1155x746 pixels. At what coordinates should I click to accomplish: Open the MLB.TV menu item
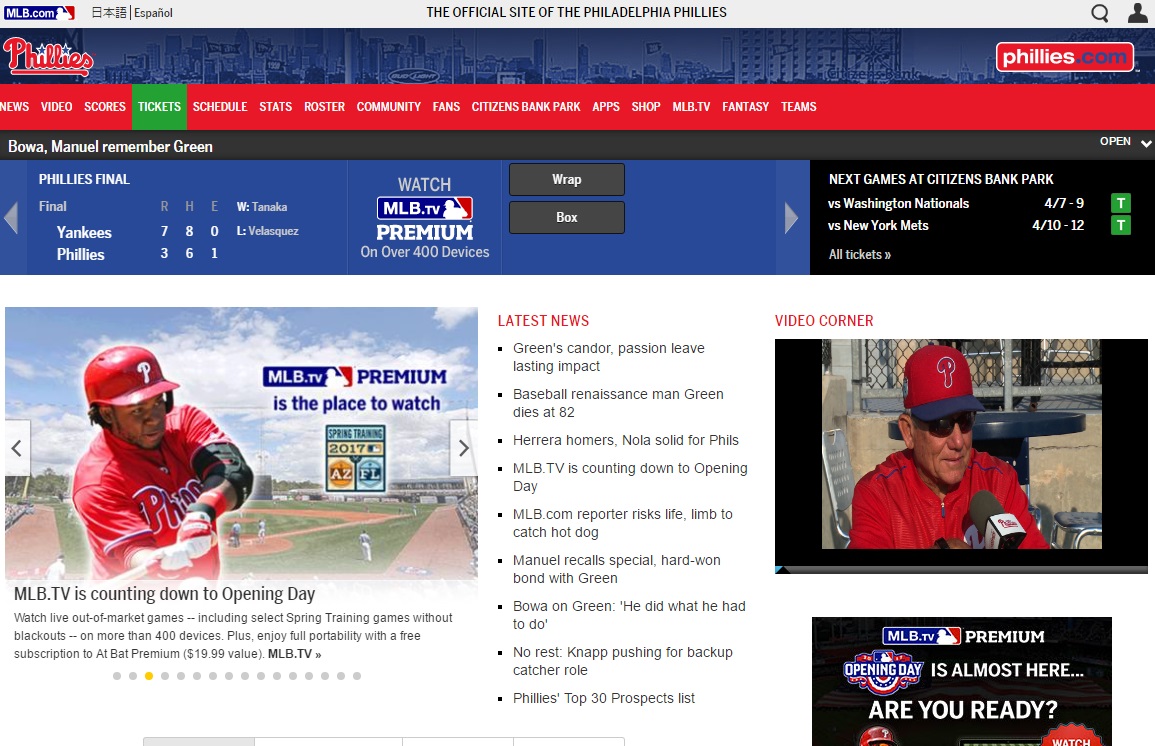tap(691, 107)
